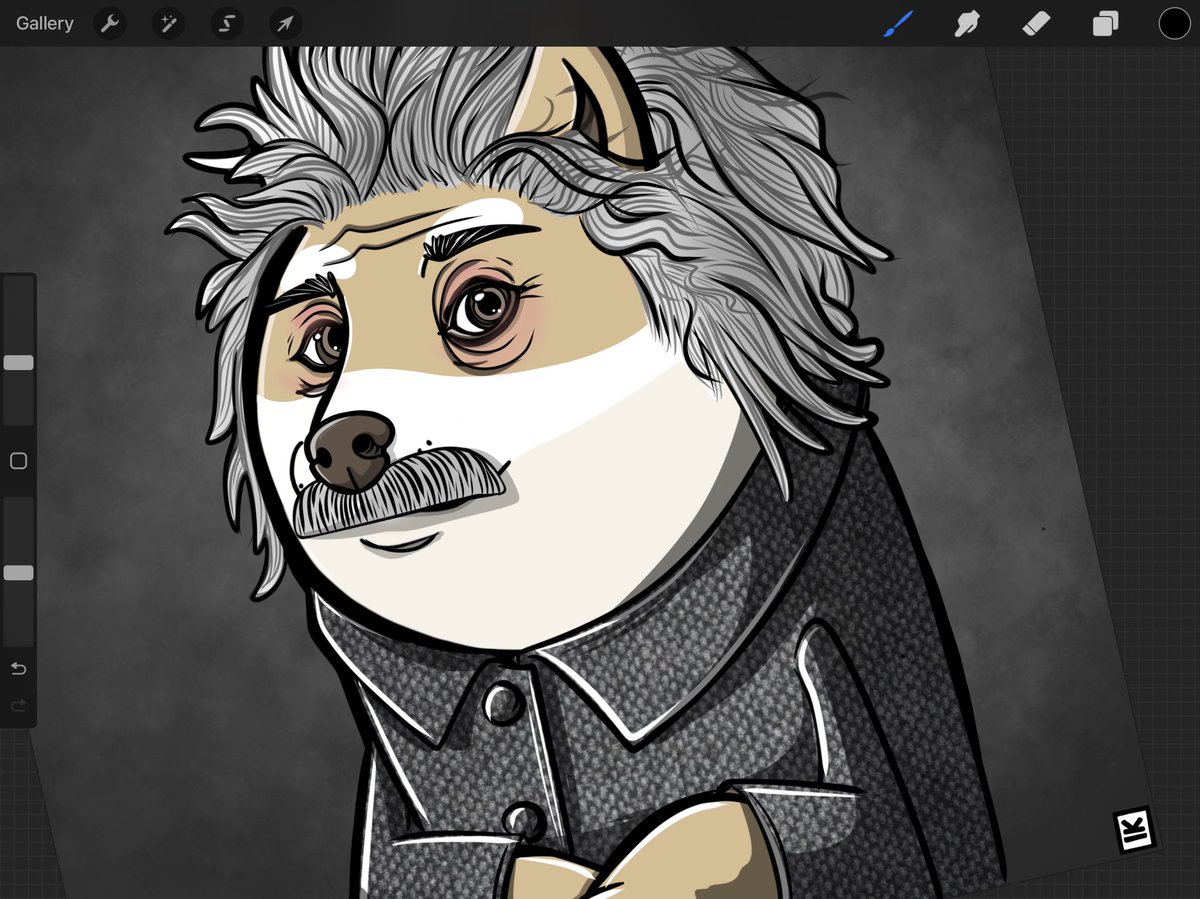Open the Adjustments magic wand menu

tap(168, 23)
